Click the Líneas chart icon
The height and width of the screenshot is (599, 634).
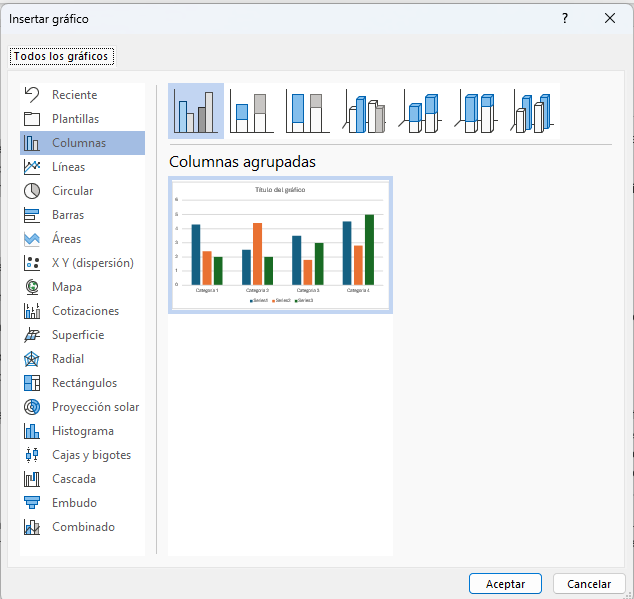32,167
